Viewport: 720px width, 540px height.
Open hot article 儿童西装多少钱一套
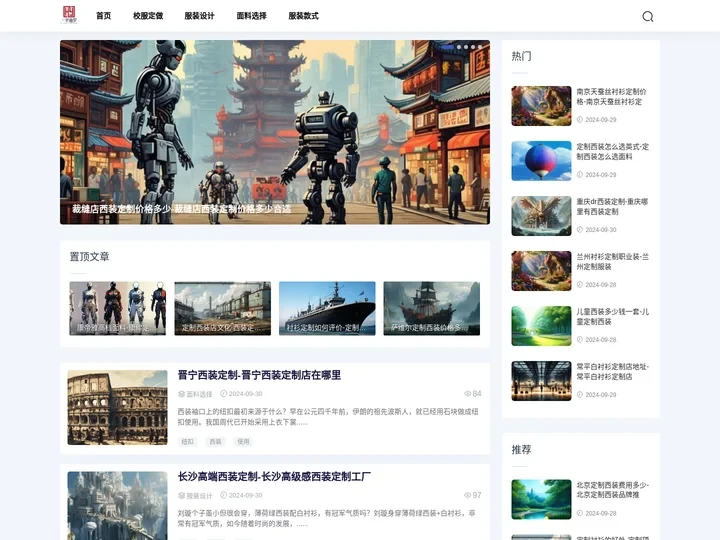[x=613, y=317]
